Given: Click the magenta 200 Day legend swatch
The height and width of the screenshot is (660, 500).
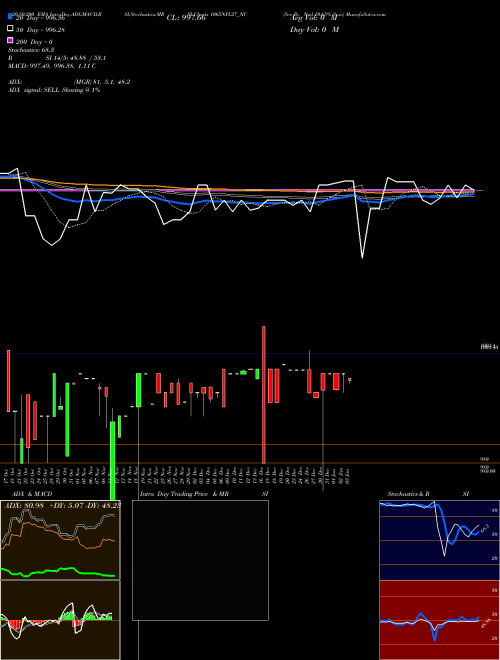Looking at the screenshot, I should point(10,40).
